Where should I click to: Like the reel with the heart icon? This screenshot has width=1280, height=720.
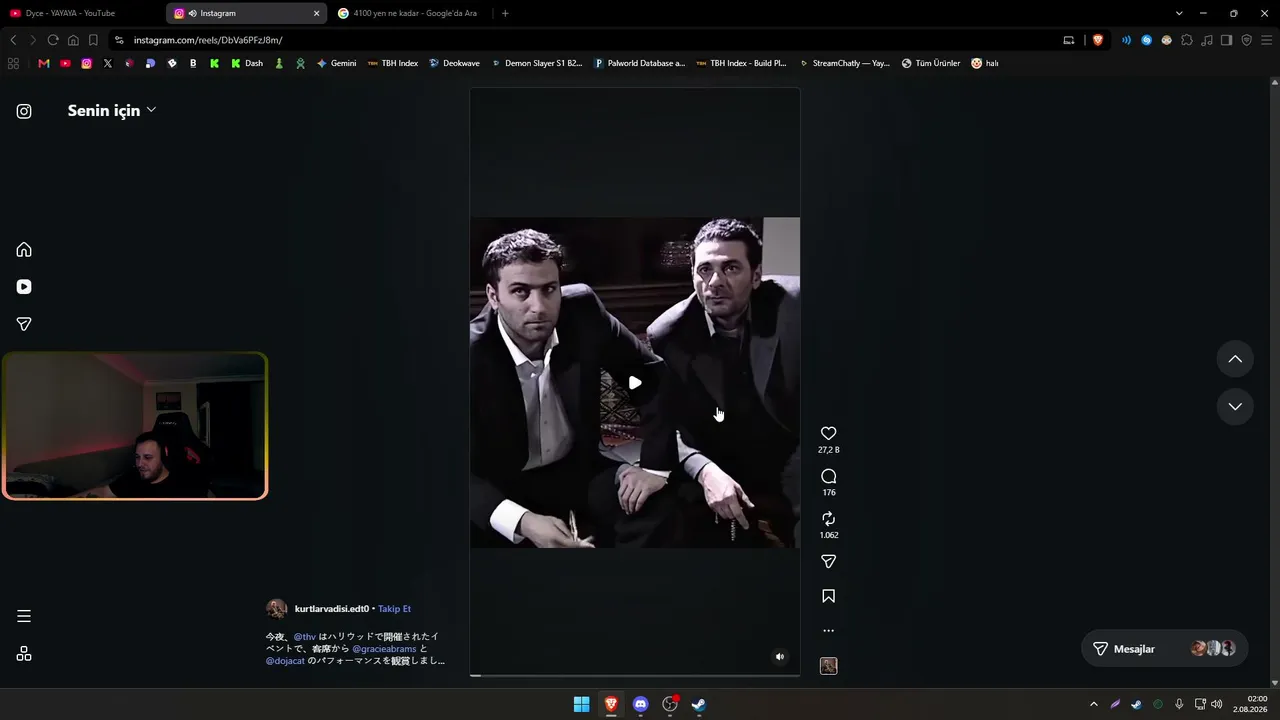[828, 433]
